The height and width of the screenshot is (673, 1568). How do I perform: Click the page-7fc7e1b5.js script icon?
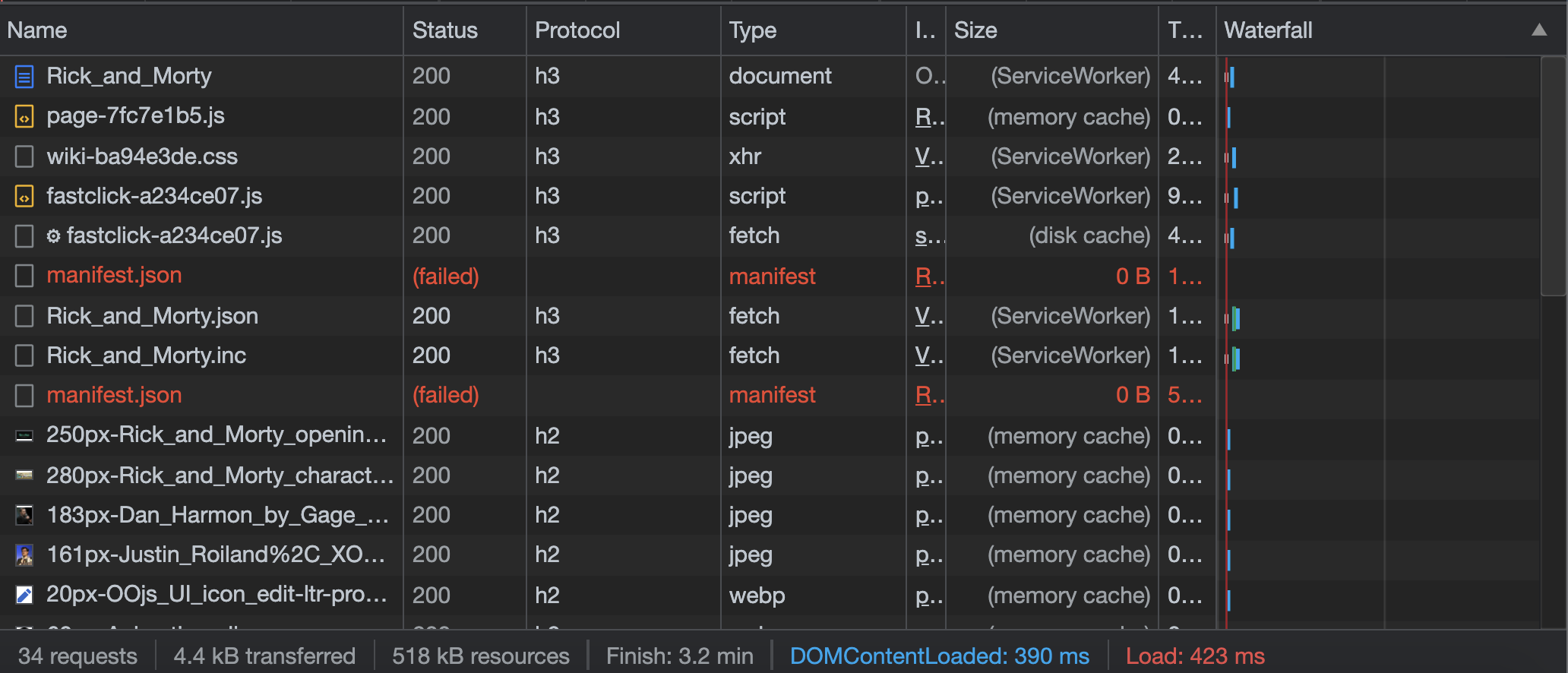click(24, 116)
